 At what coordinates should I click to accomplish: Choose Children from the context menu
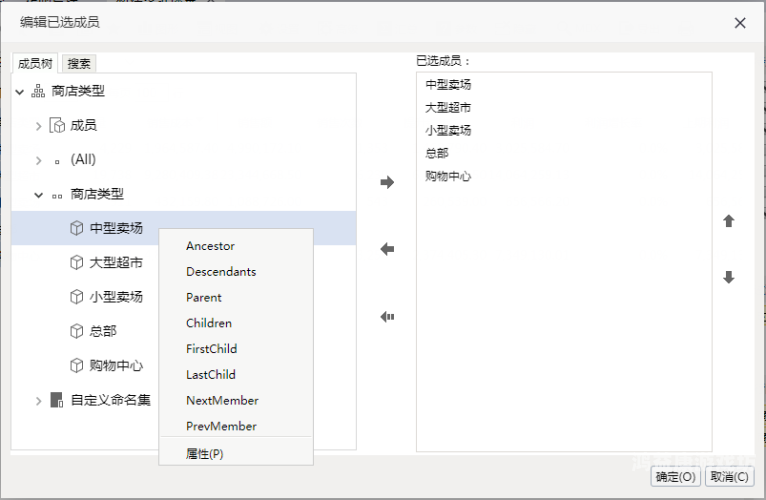pyautogui.click(x=236, y=323)
